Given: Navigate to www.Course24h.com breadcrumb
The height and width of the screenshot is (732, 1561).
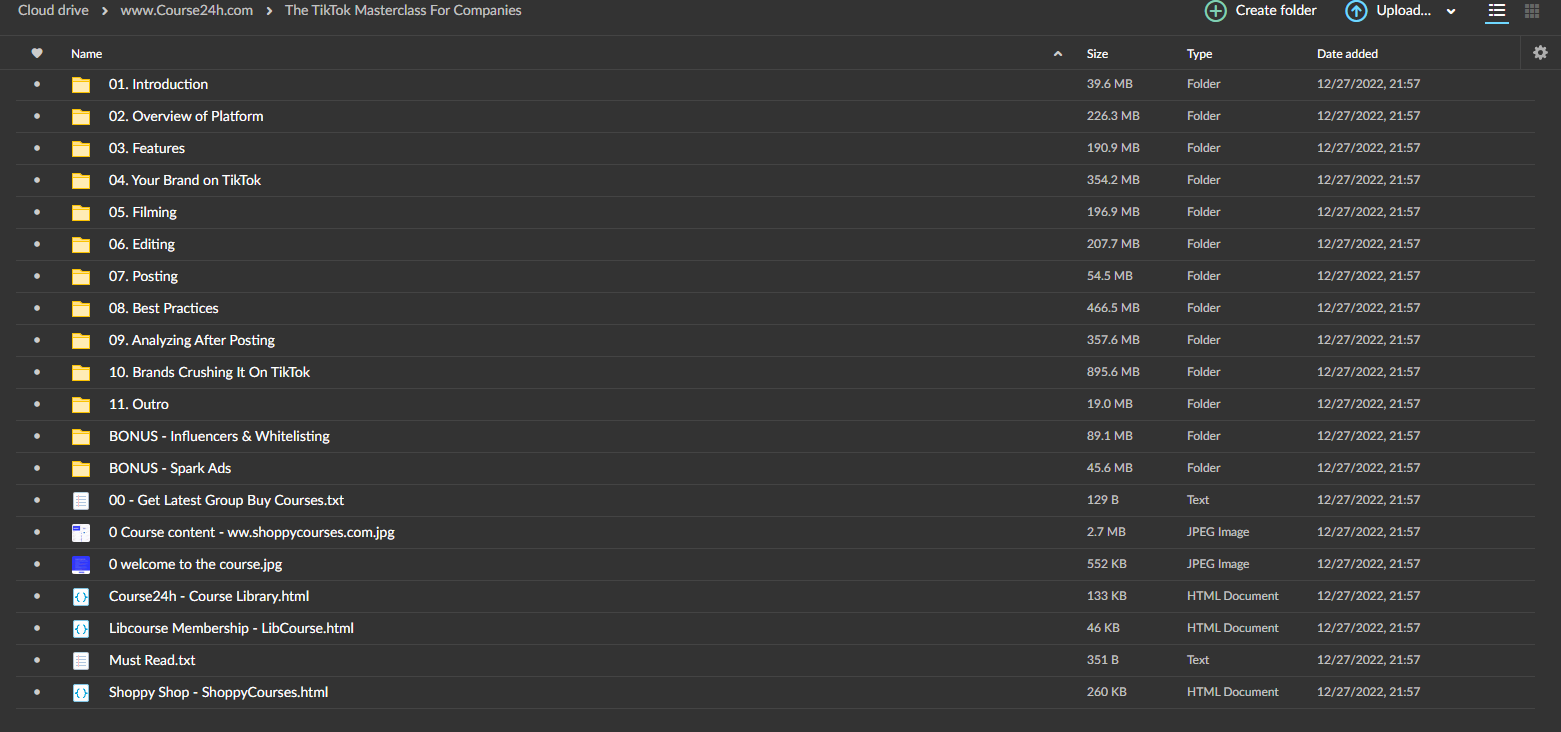Looking at the screenshot, I should pyautogui.click(x=186, y=11).
